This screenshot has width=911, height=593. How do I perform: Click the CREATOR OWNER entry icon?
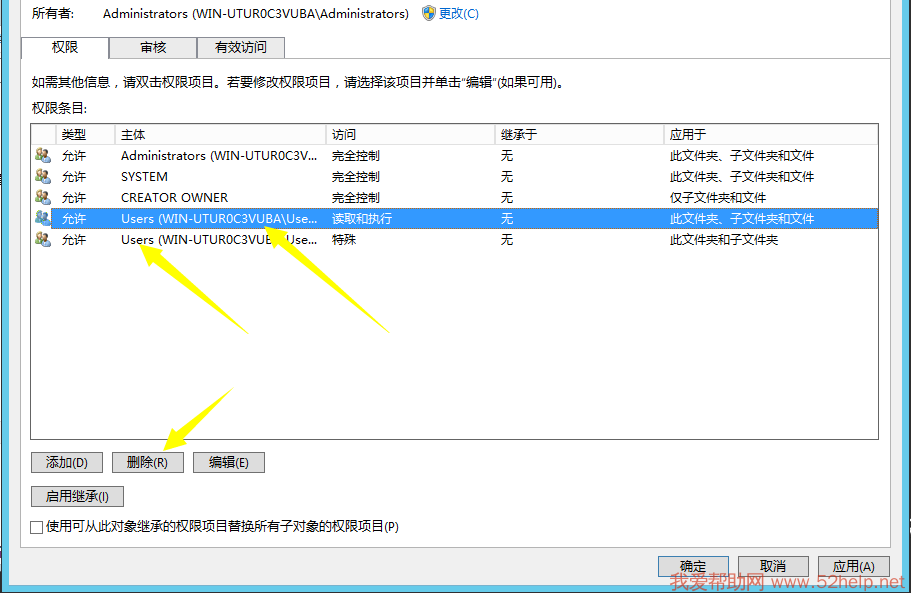(x=42, y=198)
